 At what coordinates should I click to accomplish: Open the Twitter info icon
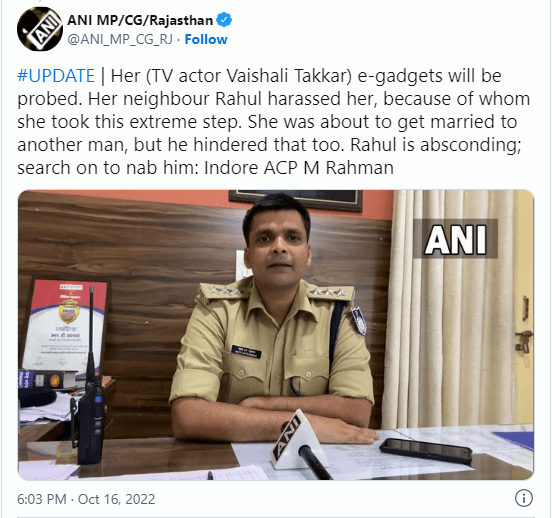pos(523,498)
